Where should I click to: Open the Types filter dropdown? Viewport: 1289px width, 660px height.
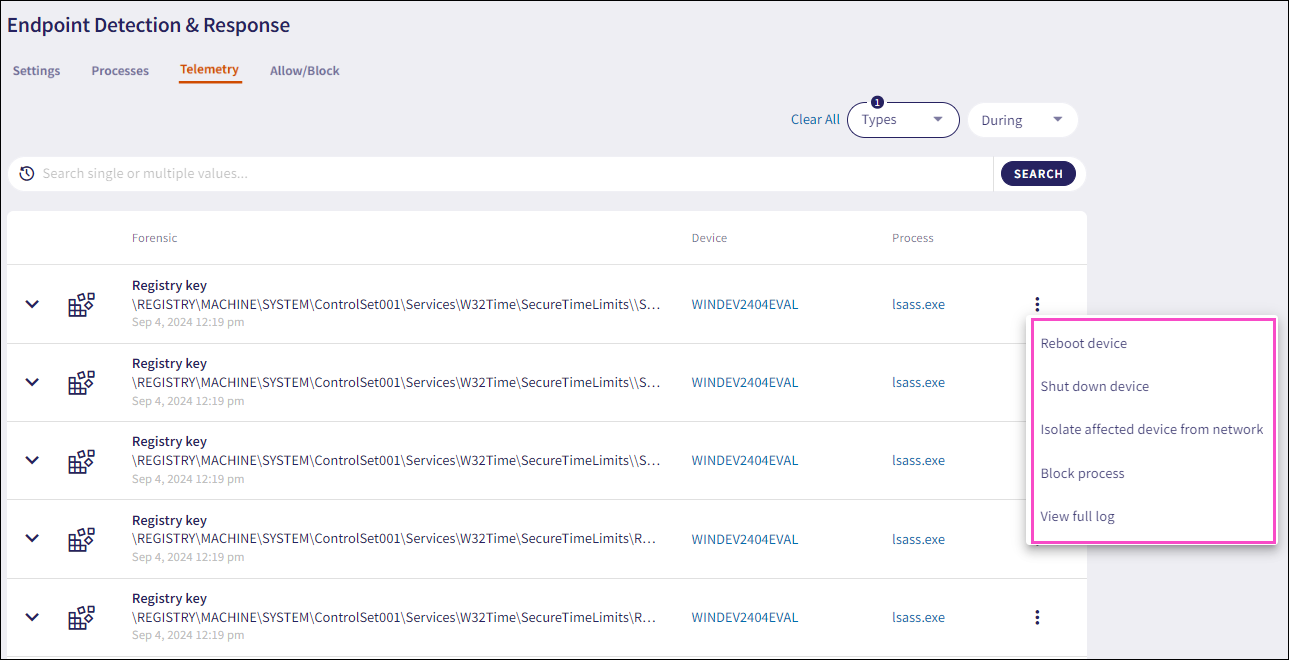click(902, 120)
